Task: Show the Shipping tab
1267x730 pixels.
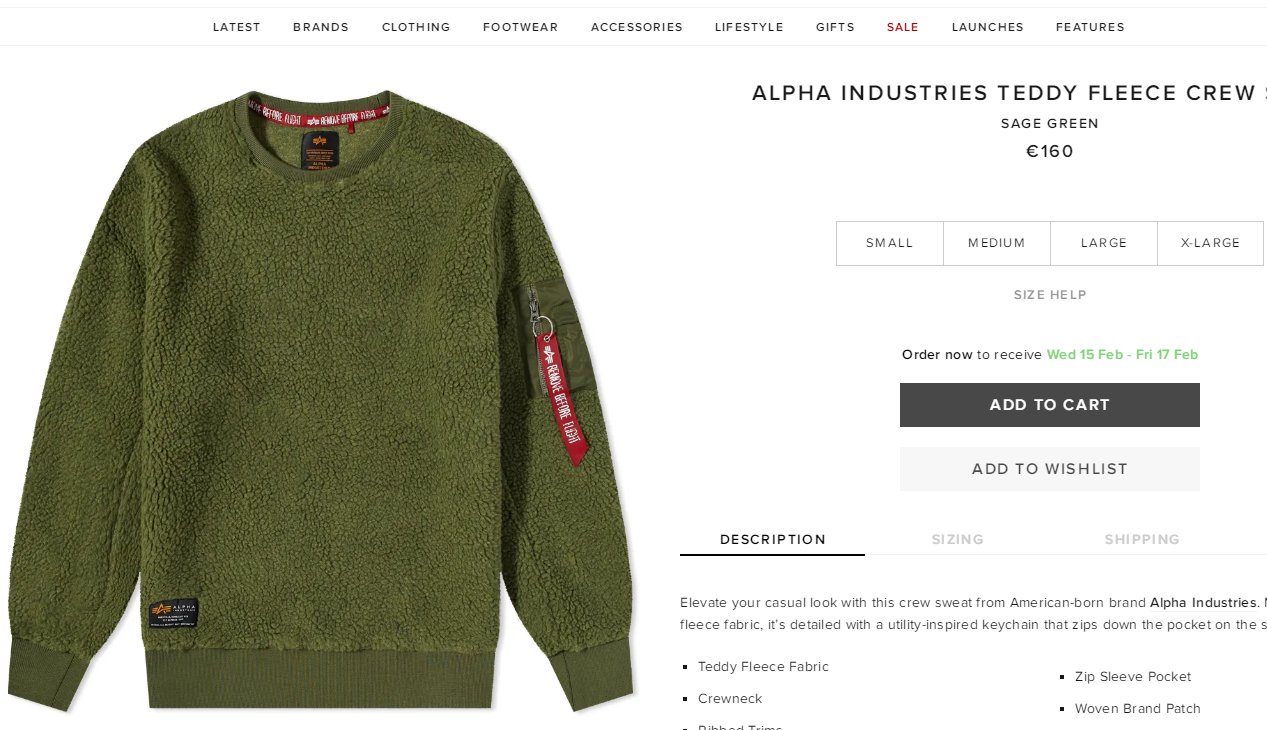Action: click(x=1143, y=539)
